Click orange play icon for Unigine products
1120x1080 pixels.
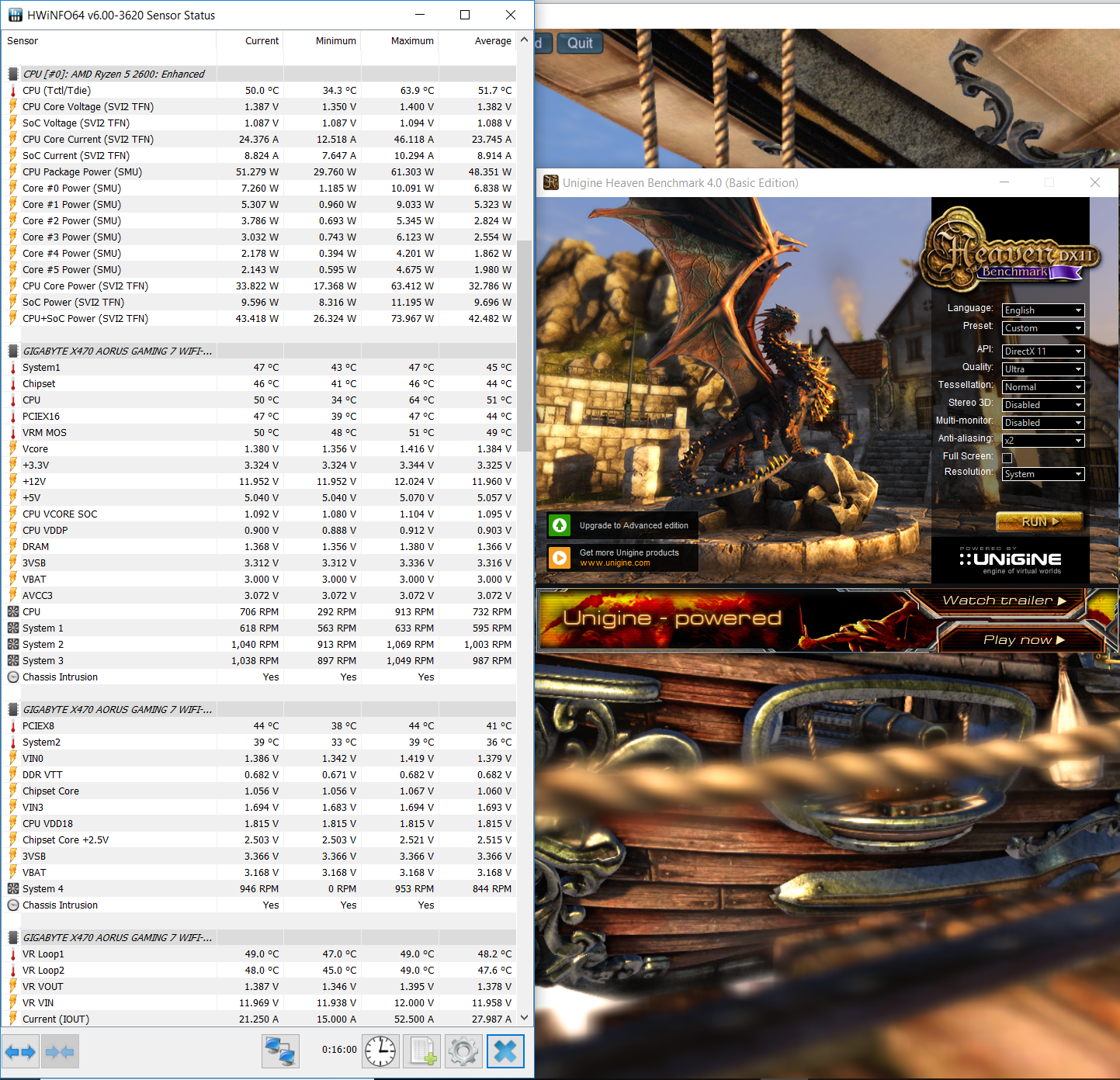coord(560,558)
